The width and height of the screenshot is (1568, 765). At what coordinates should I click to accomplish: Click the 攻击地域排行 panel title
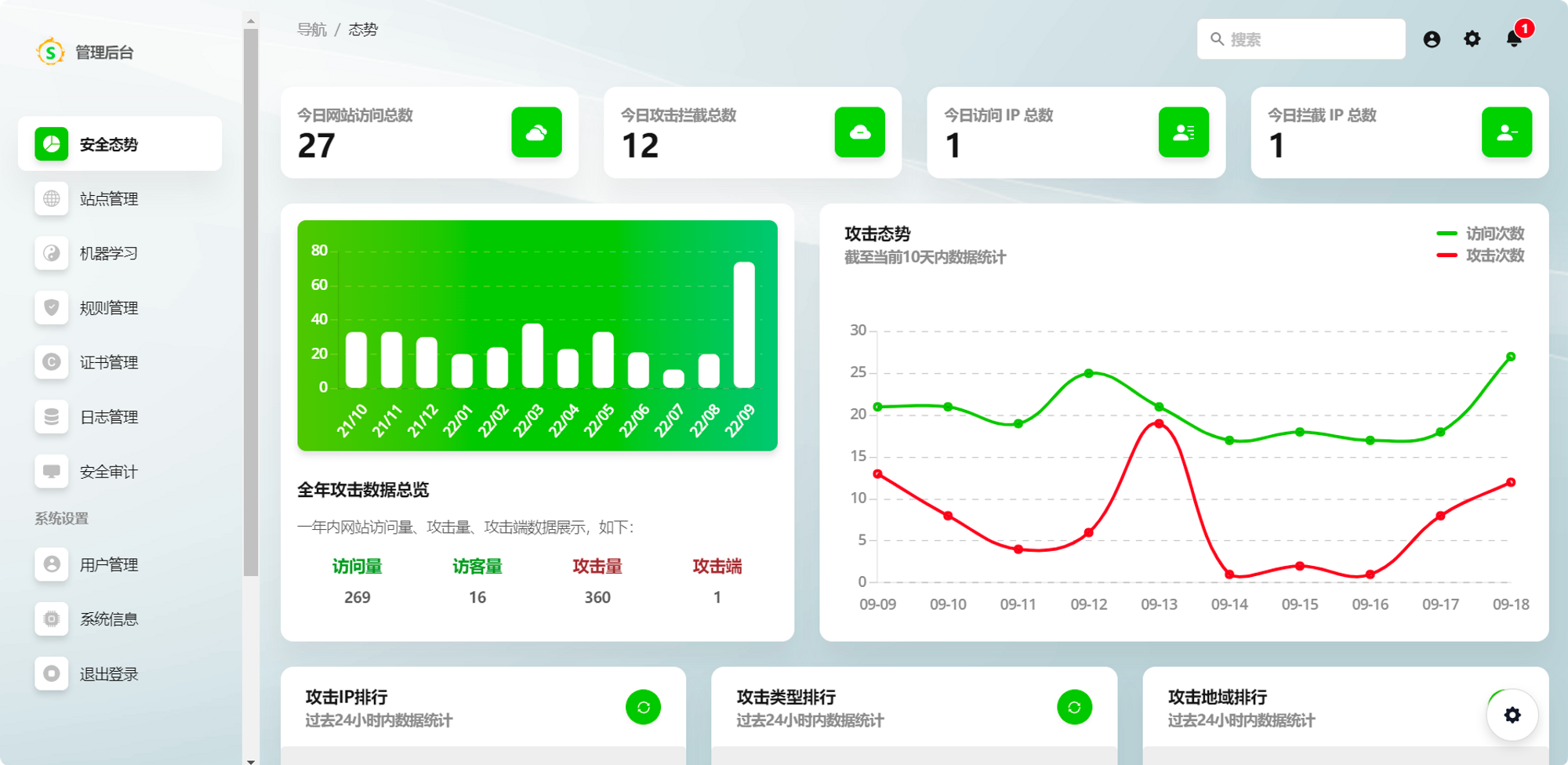click(1218, 697)
